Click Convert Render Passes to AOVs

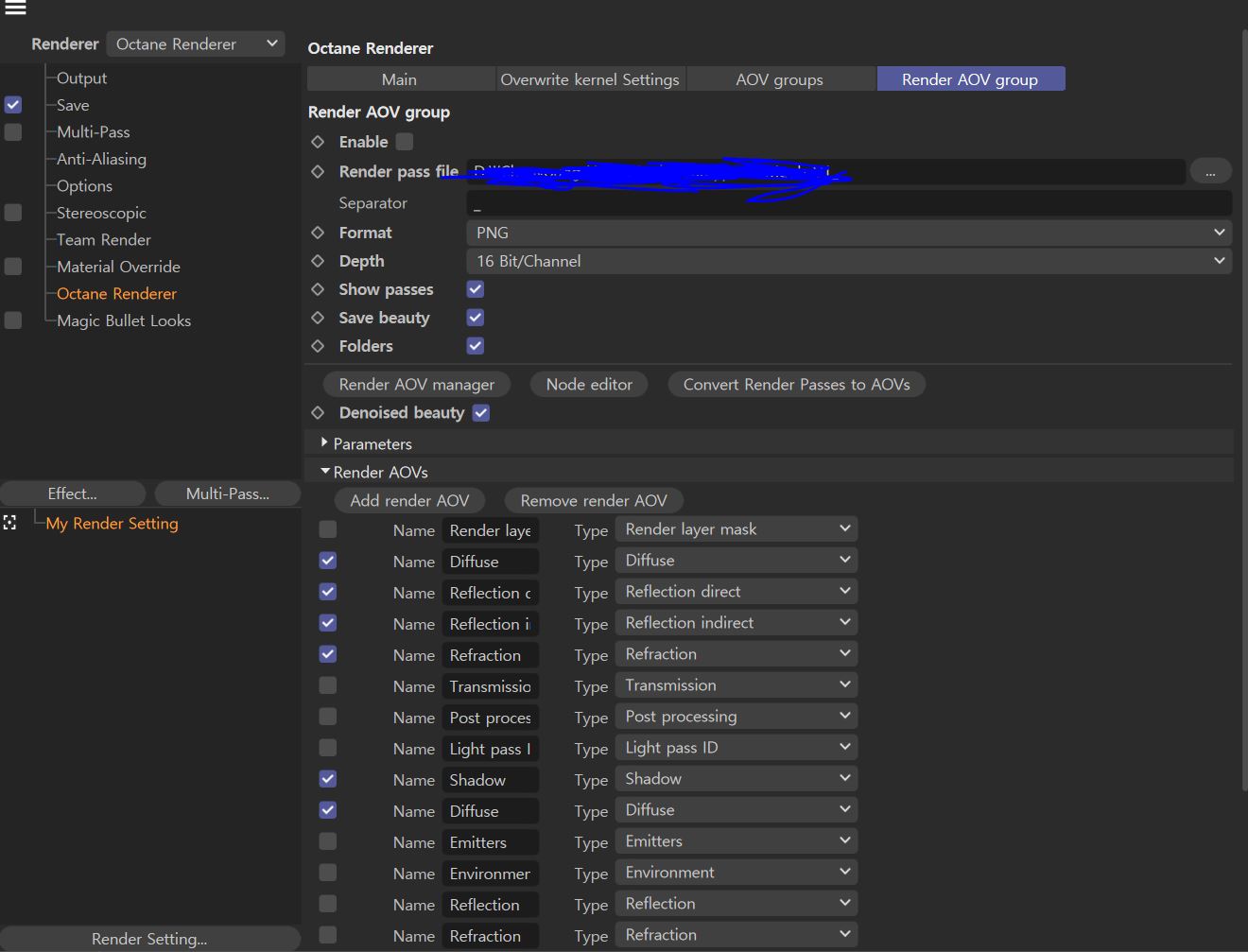(797, 385)
